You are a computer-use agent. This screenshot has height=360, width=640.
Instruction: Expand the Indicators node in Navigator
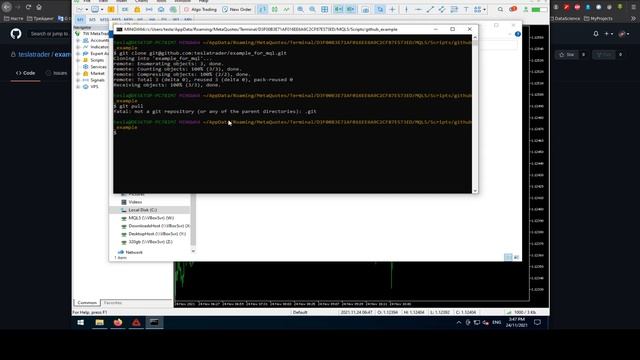click(x=78, y=47)
